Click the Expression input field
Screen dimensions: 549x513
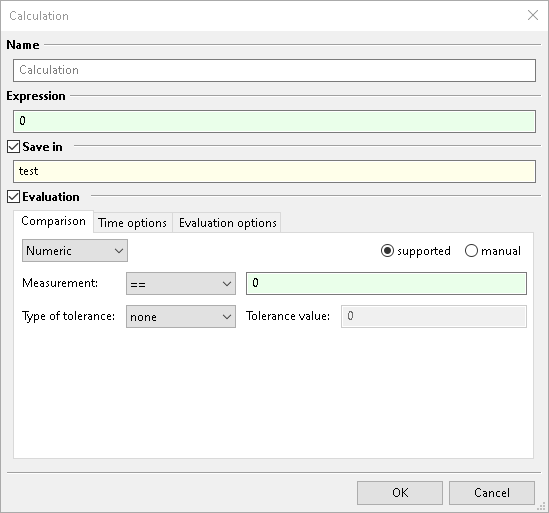(274, 122)
